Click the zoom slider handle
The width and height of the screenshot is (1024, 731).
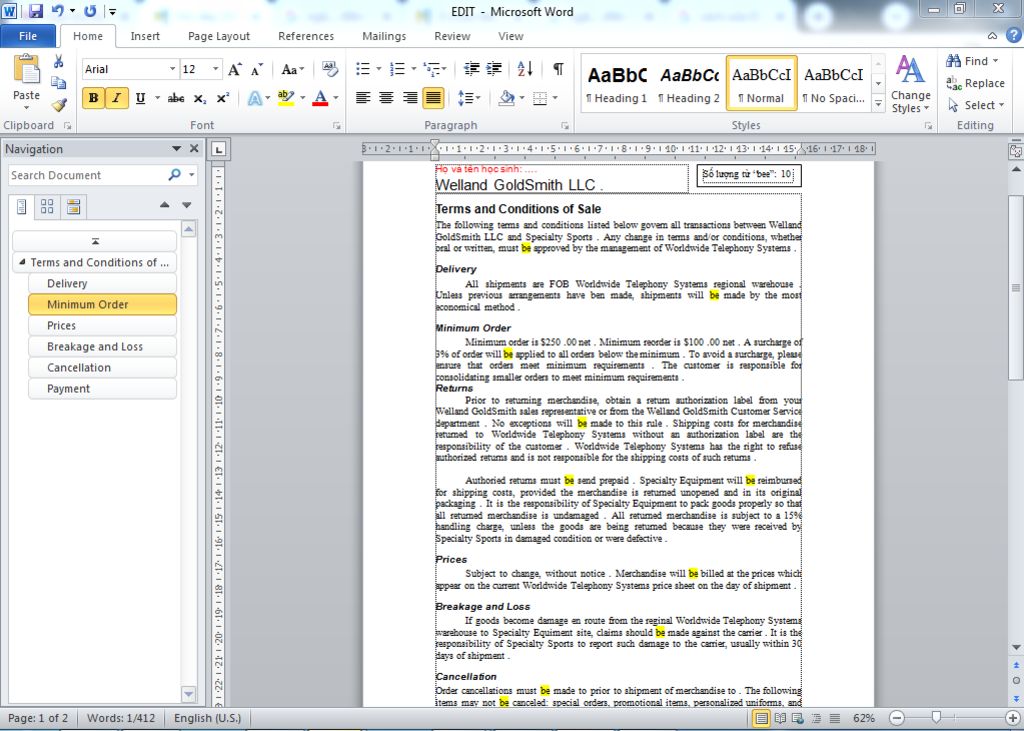pyautogui.click(x=936, y=718)
